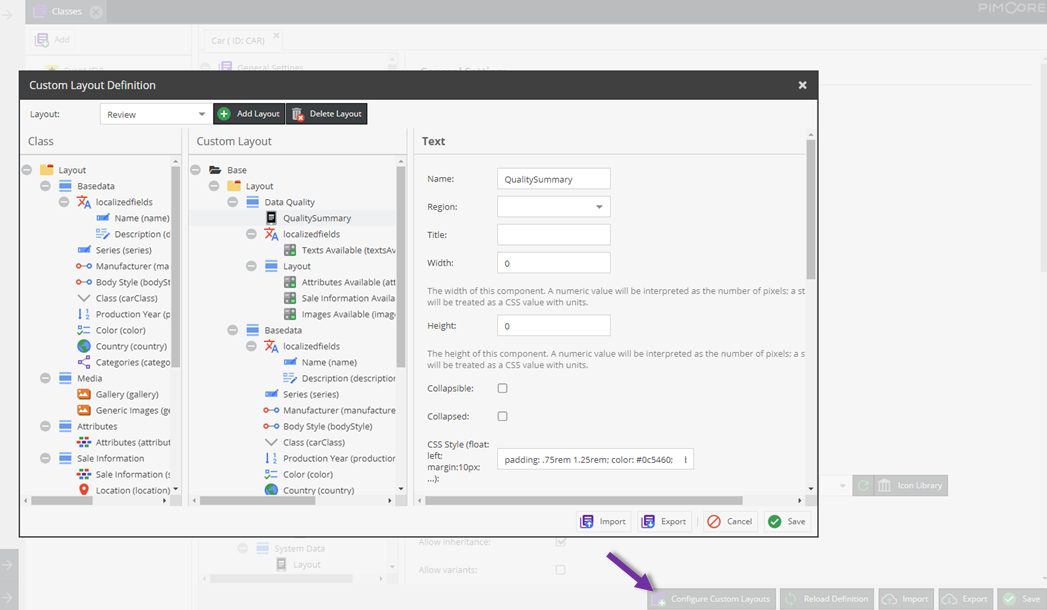
Task: Click the Base folder icon
Action: [215, 170]
